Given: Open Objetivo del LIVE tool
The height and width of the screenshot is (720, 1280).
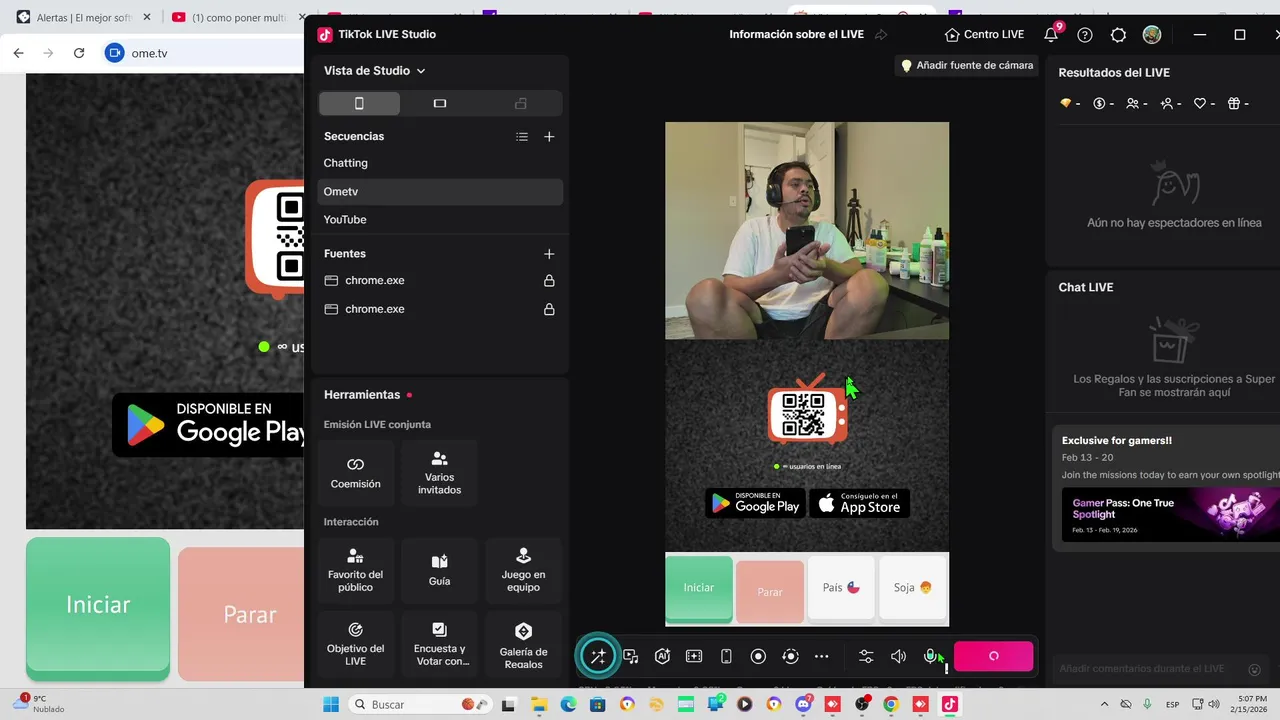Looking at the screenshot, I should point(356,643).
